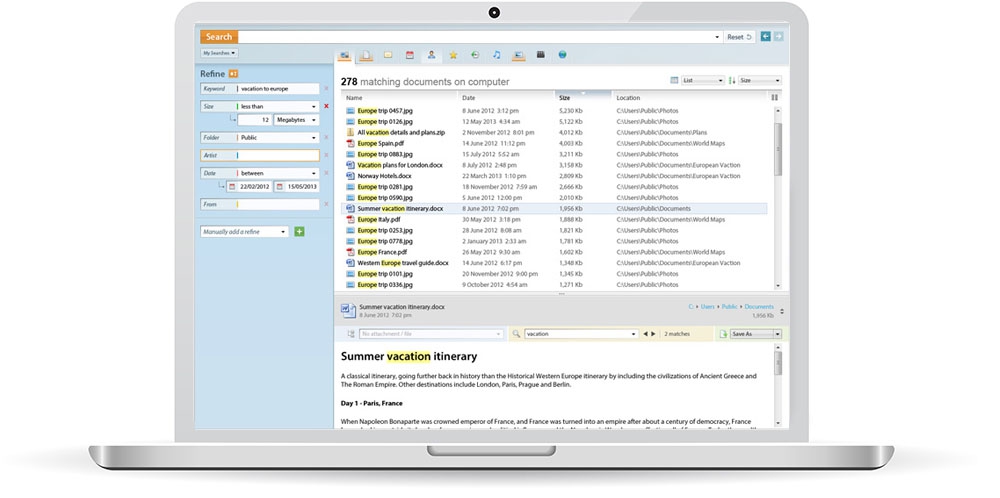Open the My Searches dropdown
This screenshot has height=498, width=1000.
[219, 53]
